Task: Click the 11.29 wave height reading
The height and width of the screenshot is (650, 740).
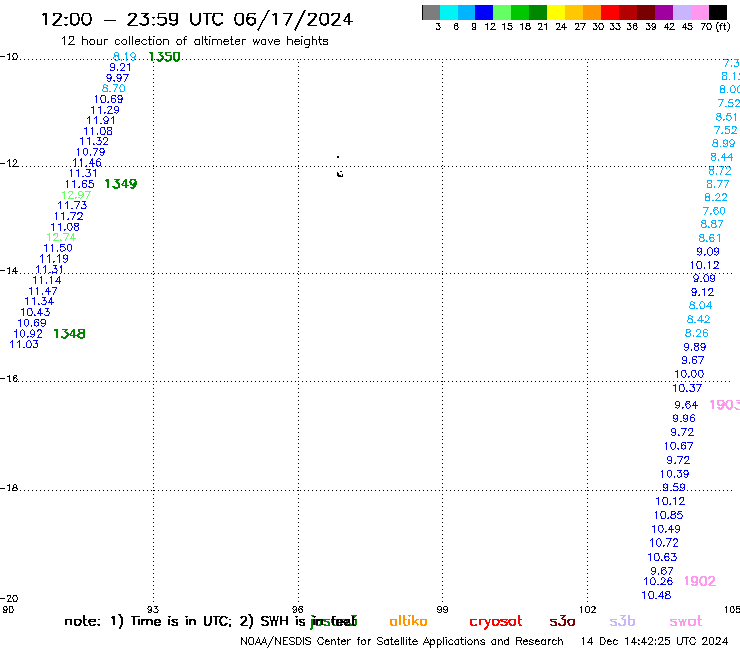Action: click(105, 110)
